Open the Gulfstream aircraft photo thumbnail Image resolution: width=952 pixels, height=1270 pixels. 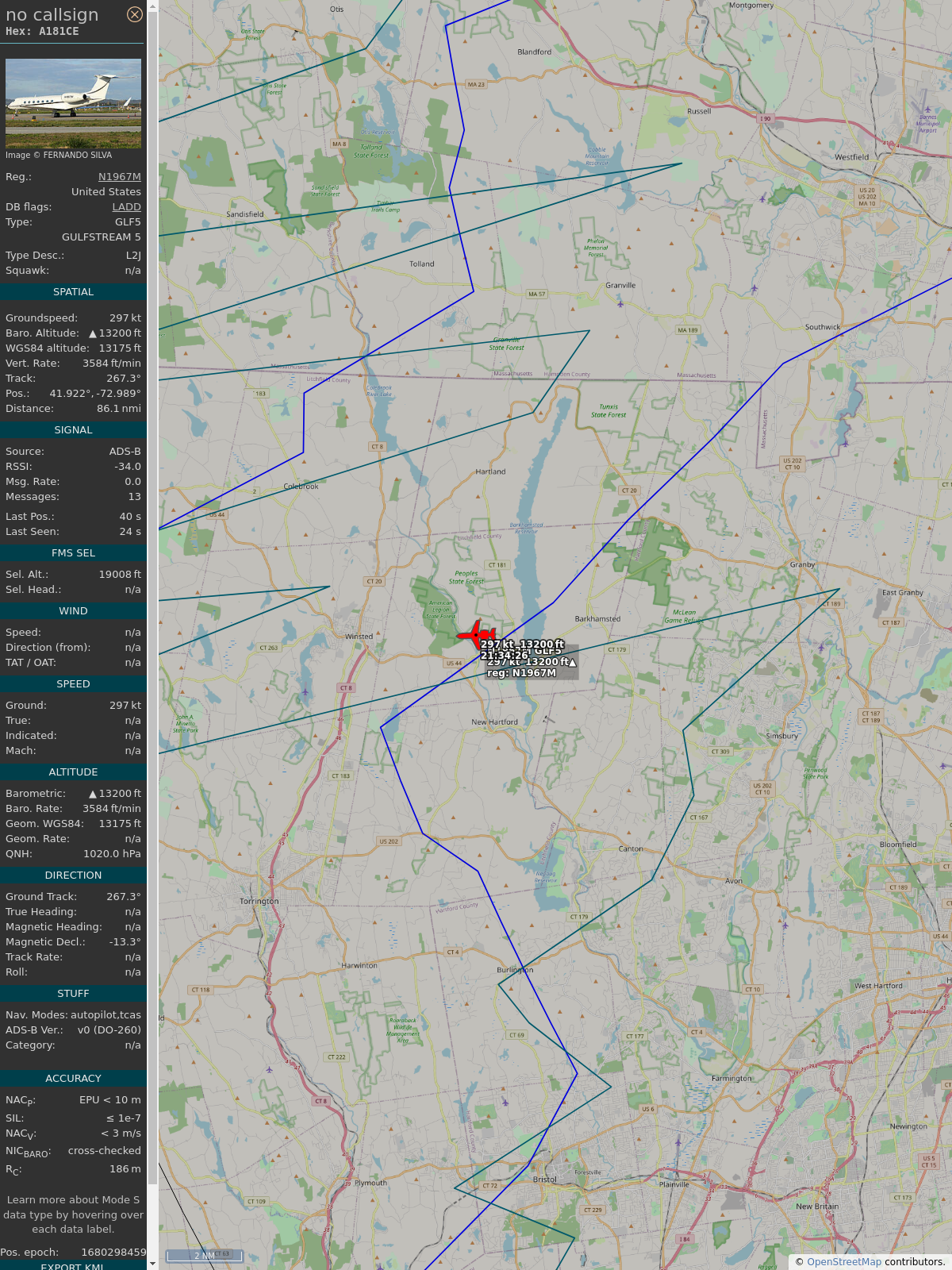click(73, 103)
